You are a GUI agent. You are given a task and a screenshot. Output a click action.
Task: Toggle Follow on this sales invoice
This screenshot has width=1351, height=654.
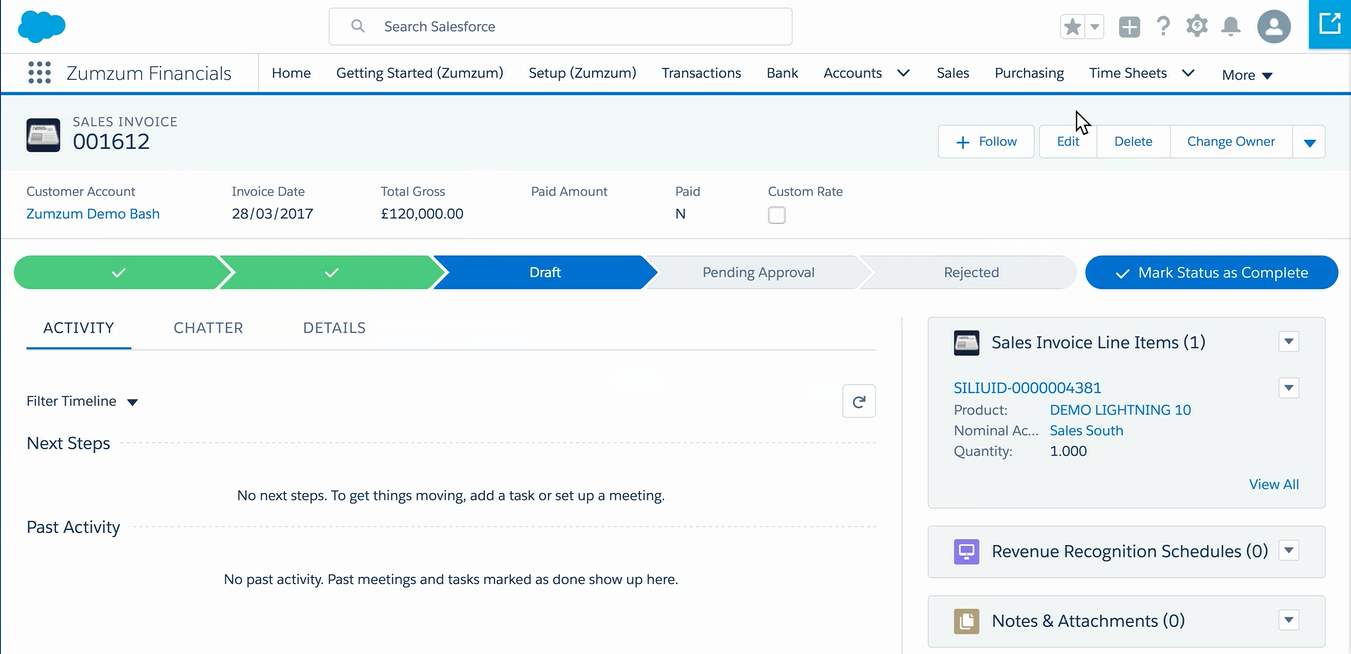click(985, 141)
